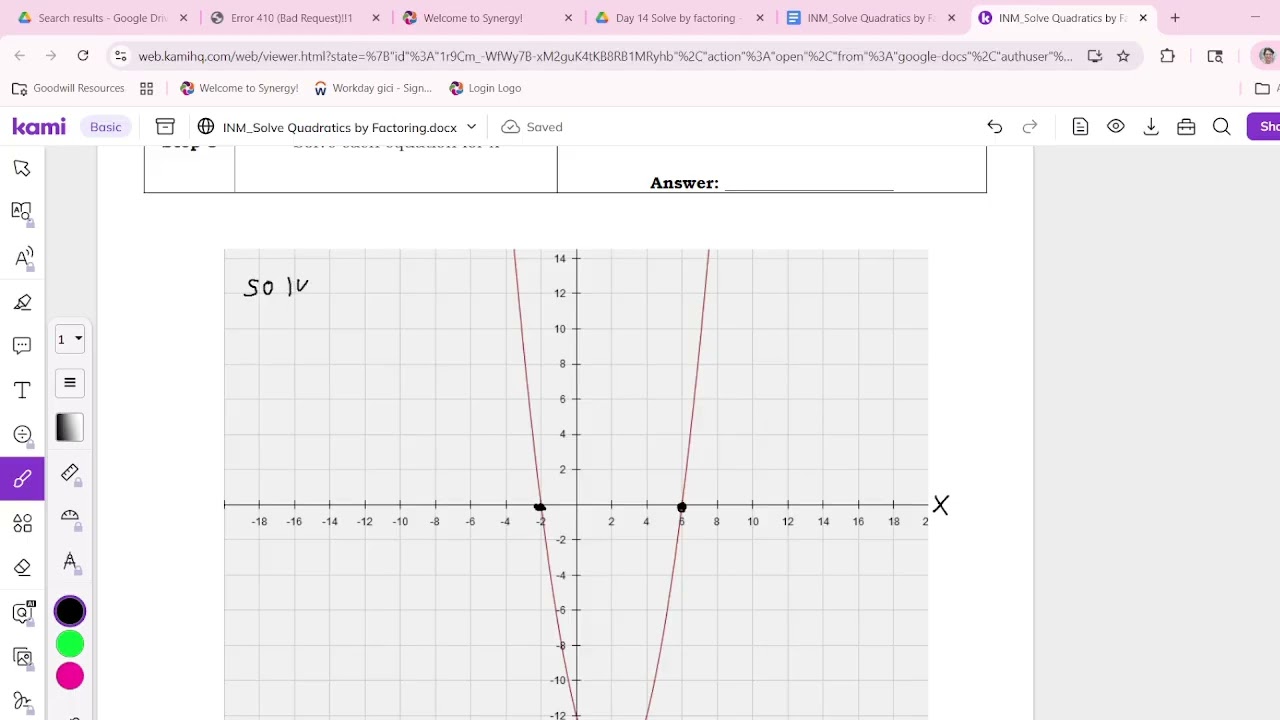Open the Kami file archive icon
Viewport: 1280px width, 720px height.
point(165,127)
